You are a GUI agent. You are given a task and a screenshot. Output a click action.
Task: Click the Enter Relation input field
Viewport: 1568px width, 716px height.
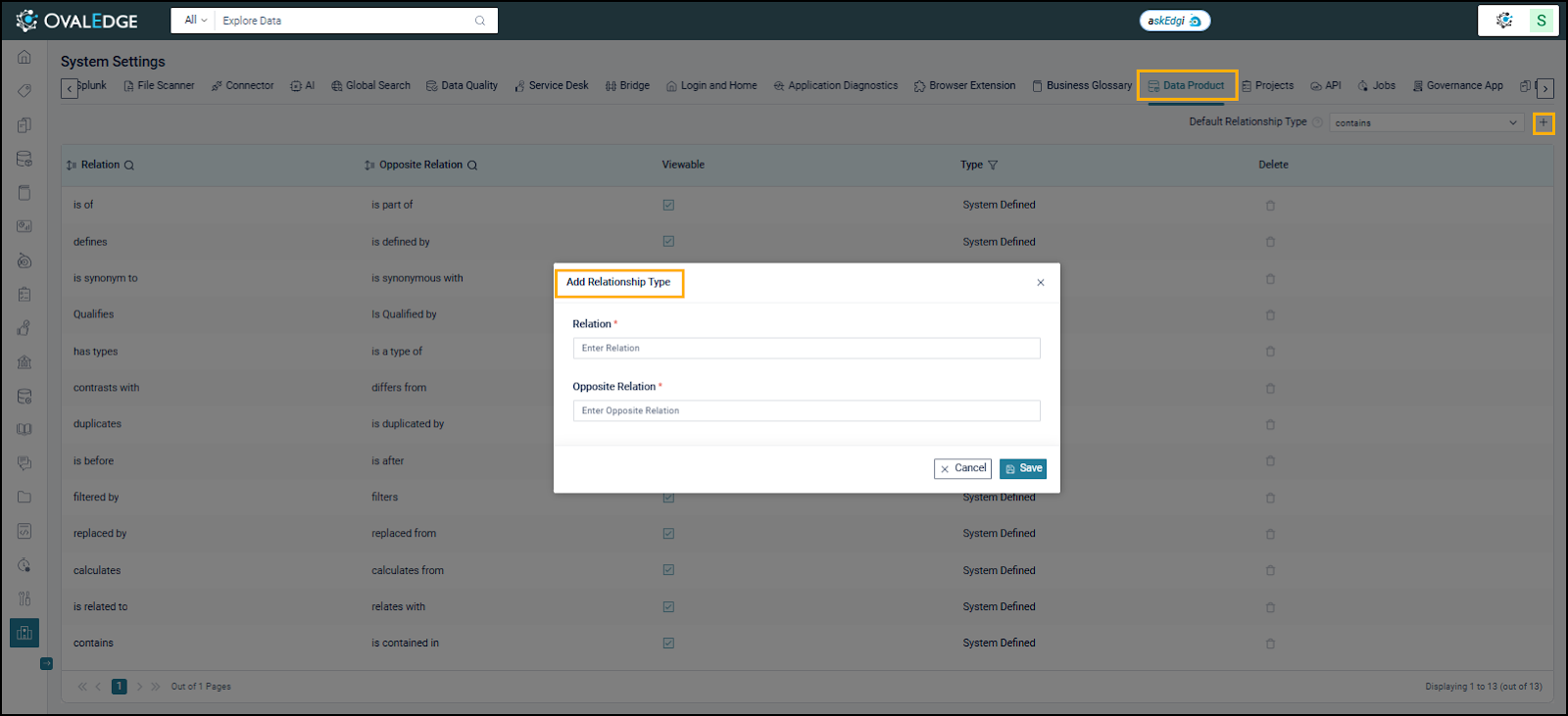click(806, 348)
